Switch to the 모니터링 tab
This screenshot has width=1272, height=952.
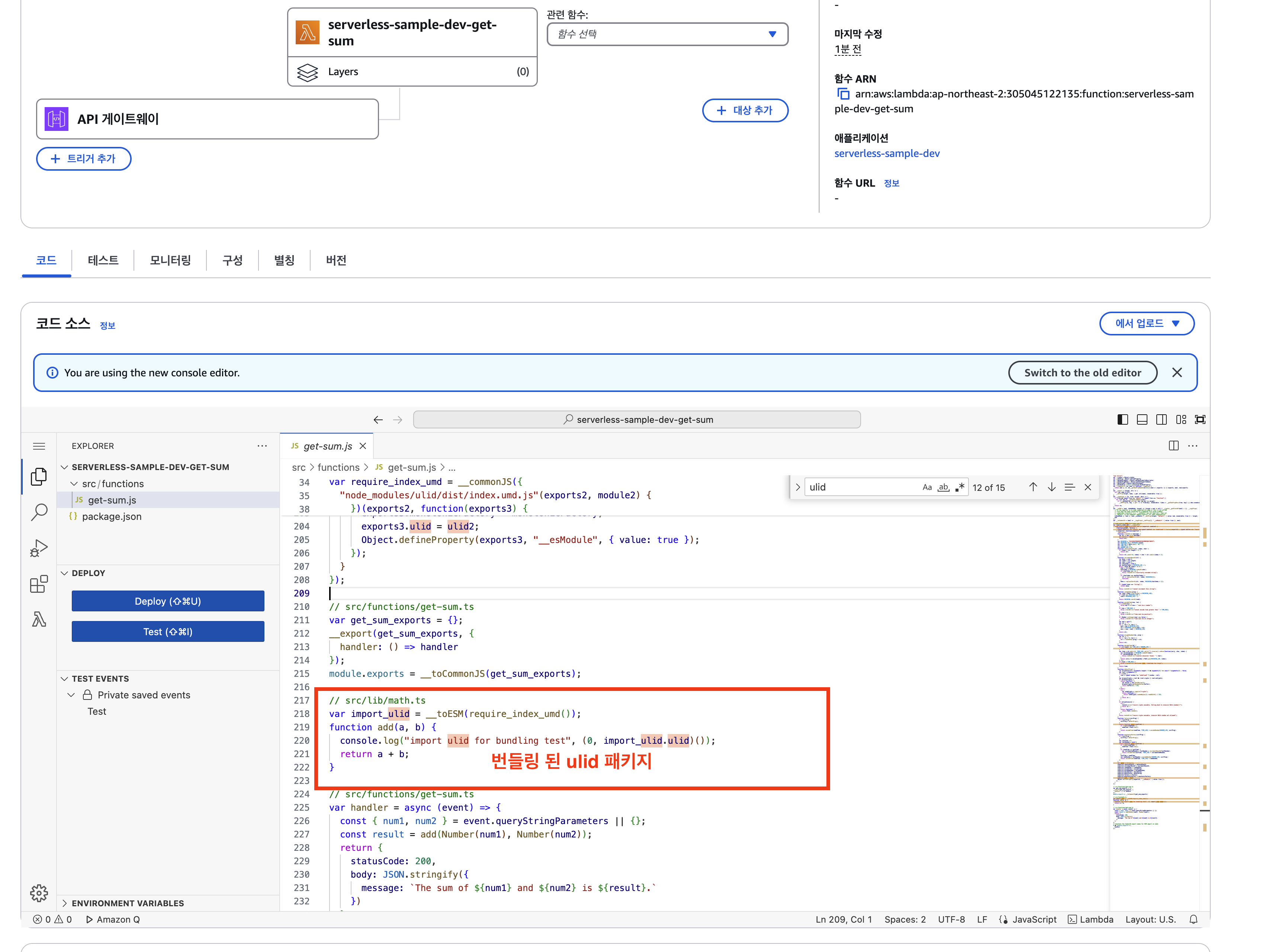[170, 260]
